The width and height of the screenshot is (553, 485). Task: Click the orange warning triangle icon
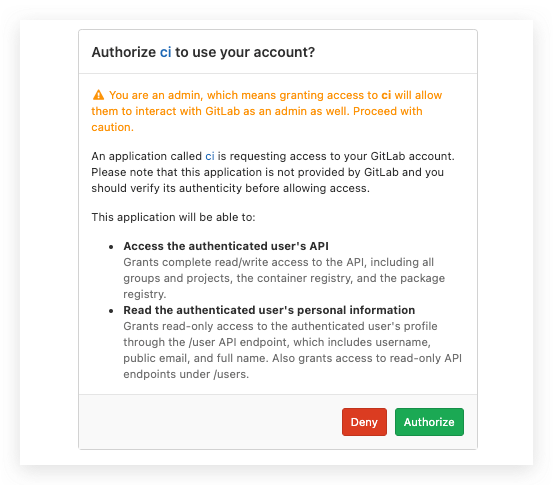[98, 95]
